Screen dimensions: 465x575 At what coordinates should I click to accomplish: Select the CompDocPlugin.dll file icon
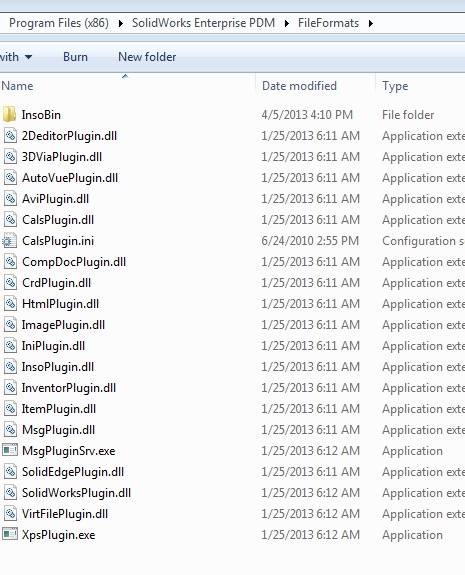pyautogui.click(x=10, y=261)
